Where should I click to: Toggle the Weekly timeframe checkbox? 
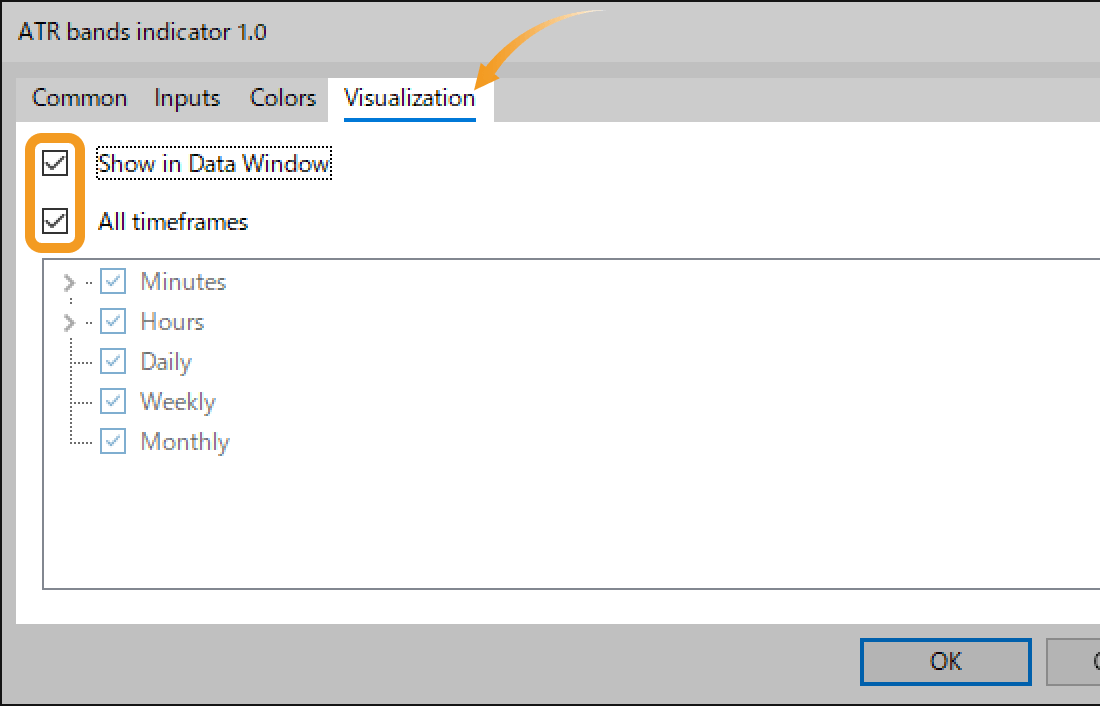113,401
